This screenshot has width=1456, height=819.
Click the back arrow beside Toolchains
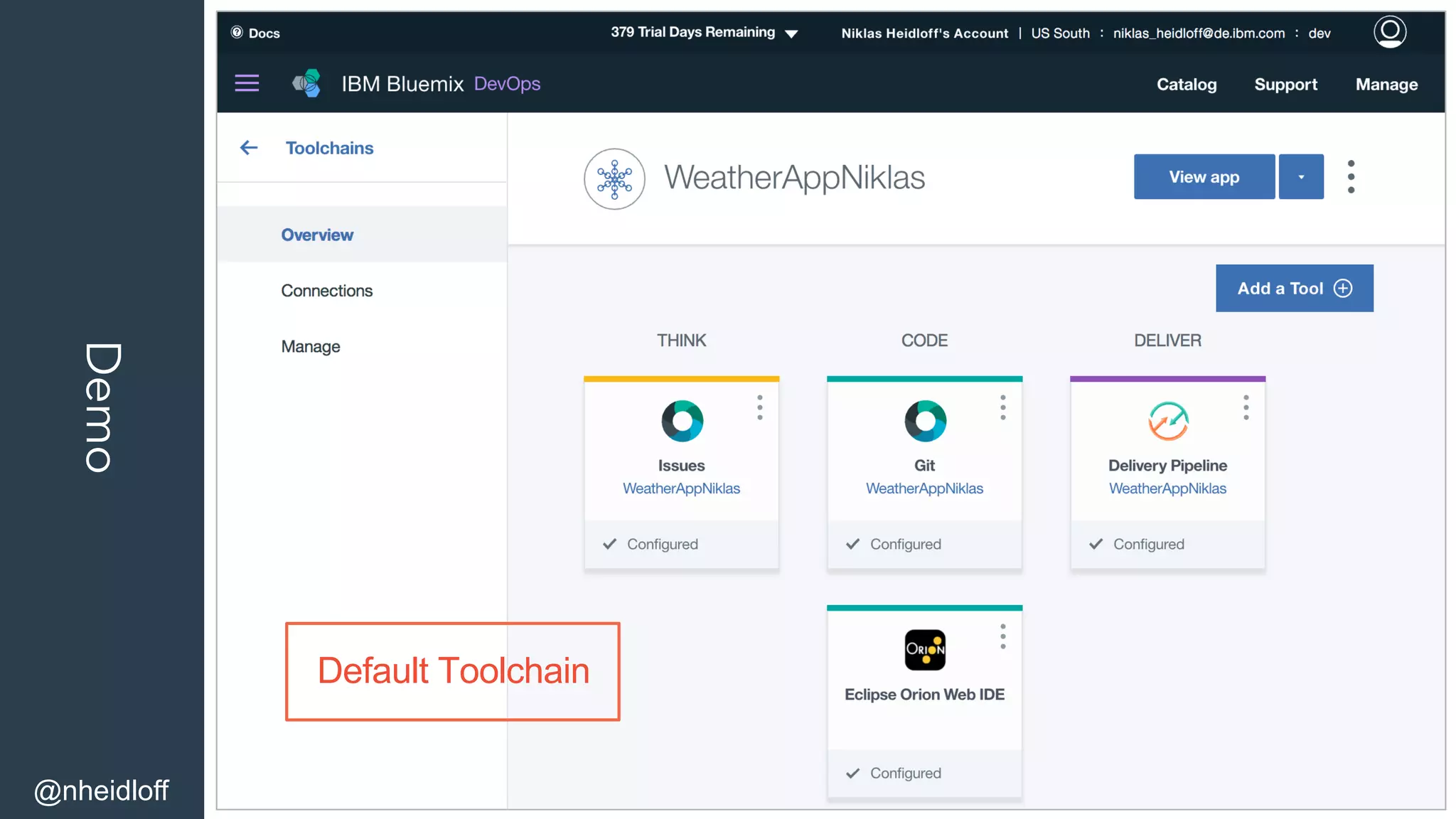click(249, 148)
